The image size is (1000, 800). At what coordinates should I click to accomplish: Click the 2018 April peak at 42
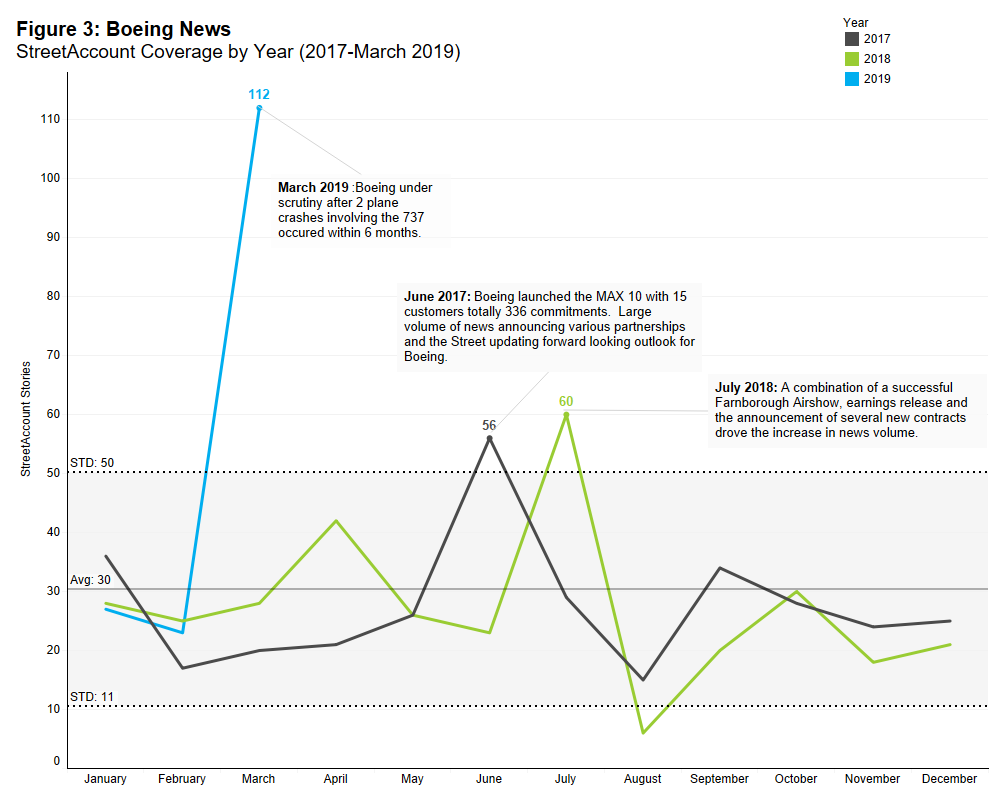(x=335, y=521)
